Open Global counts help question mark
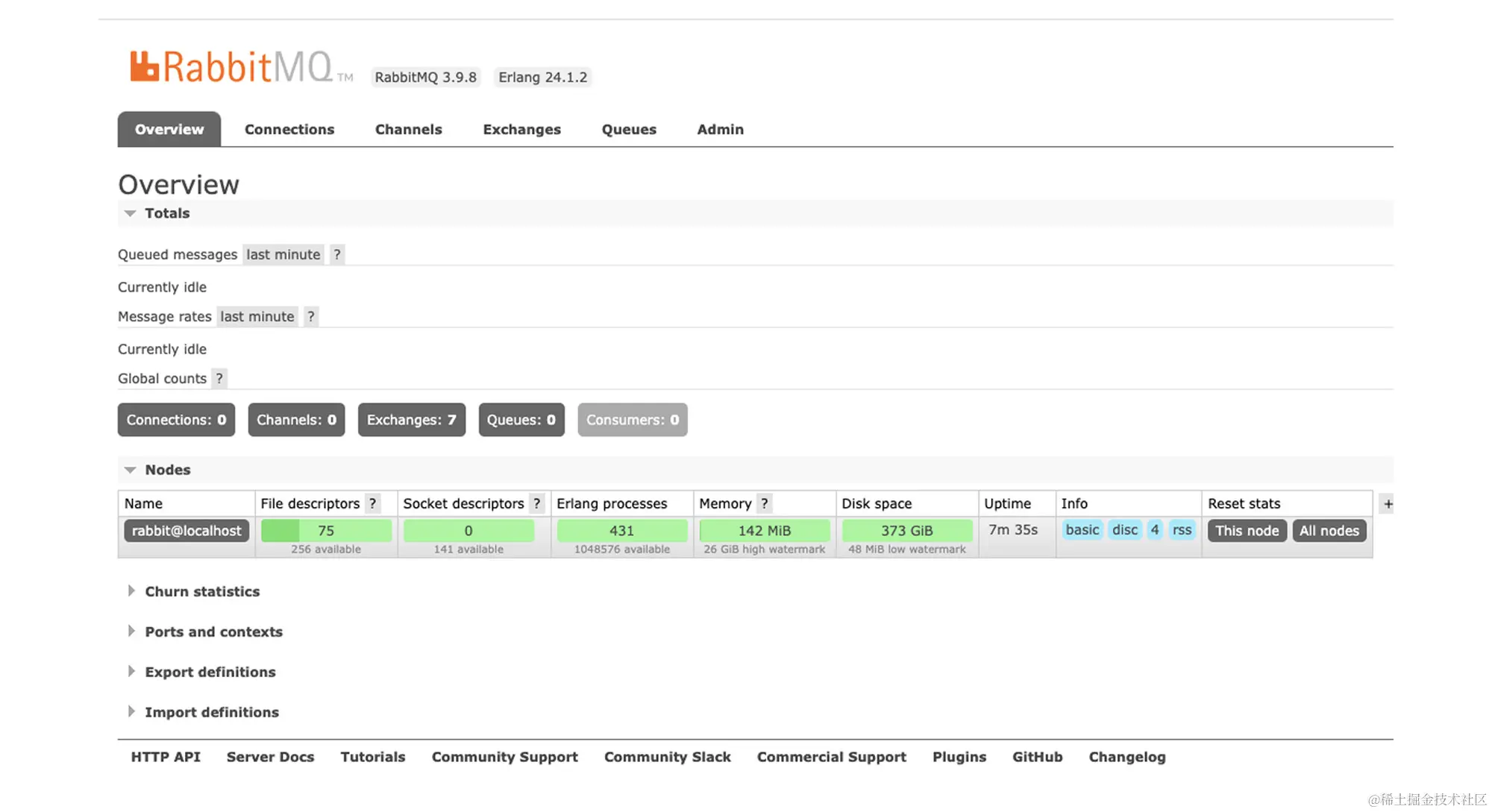This screenshot has height=812, width=1492. 219,378
